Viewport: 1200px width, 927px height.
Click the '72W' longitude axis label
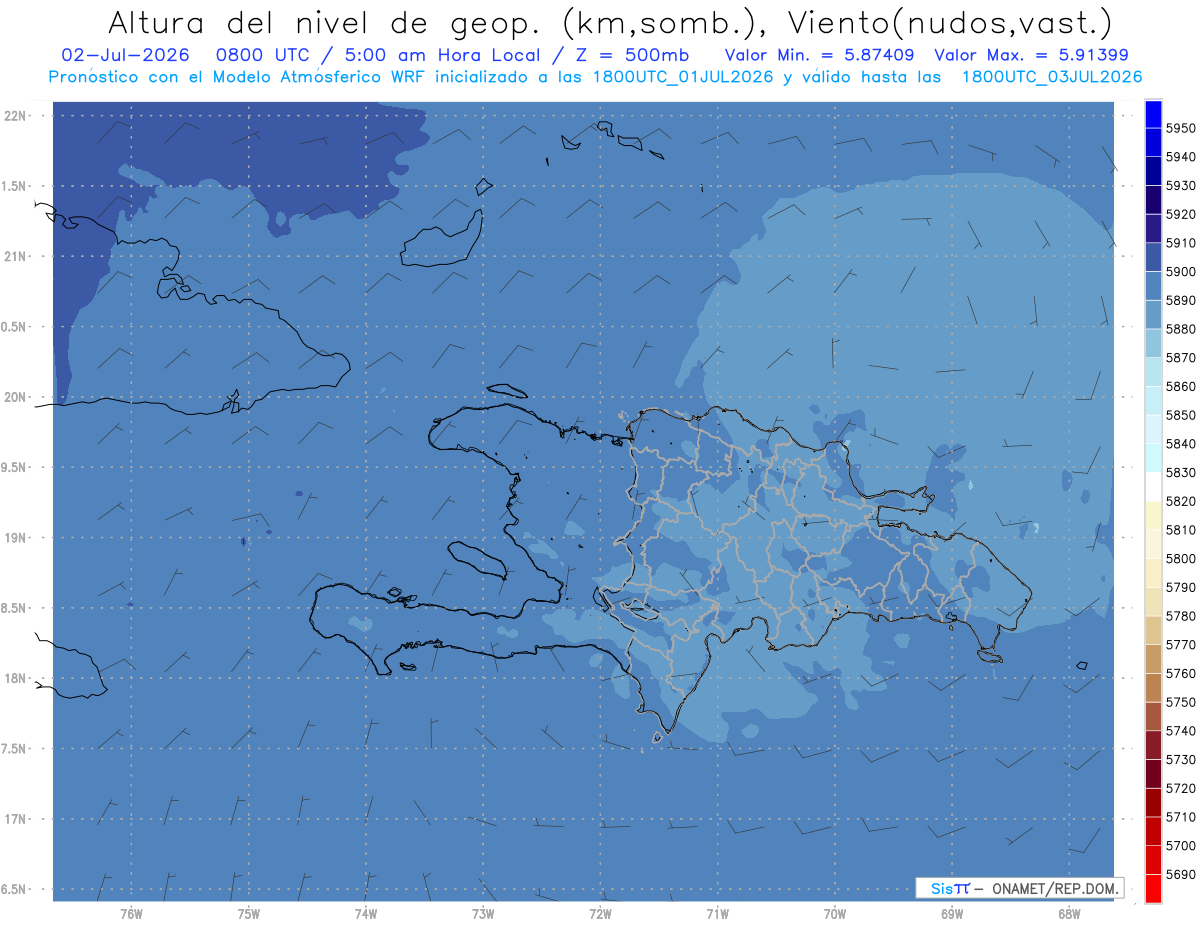coord(600,913)
